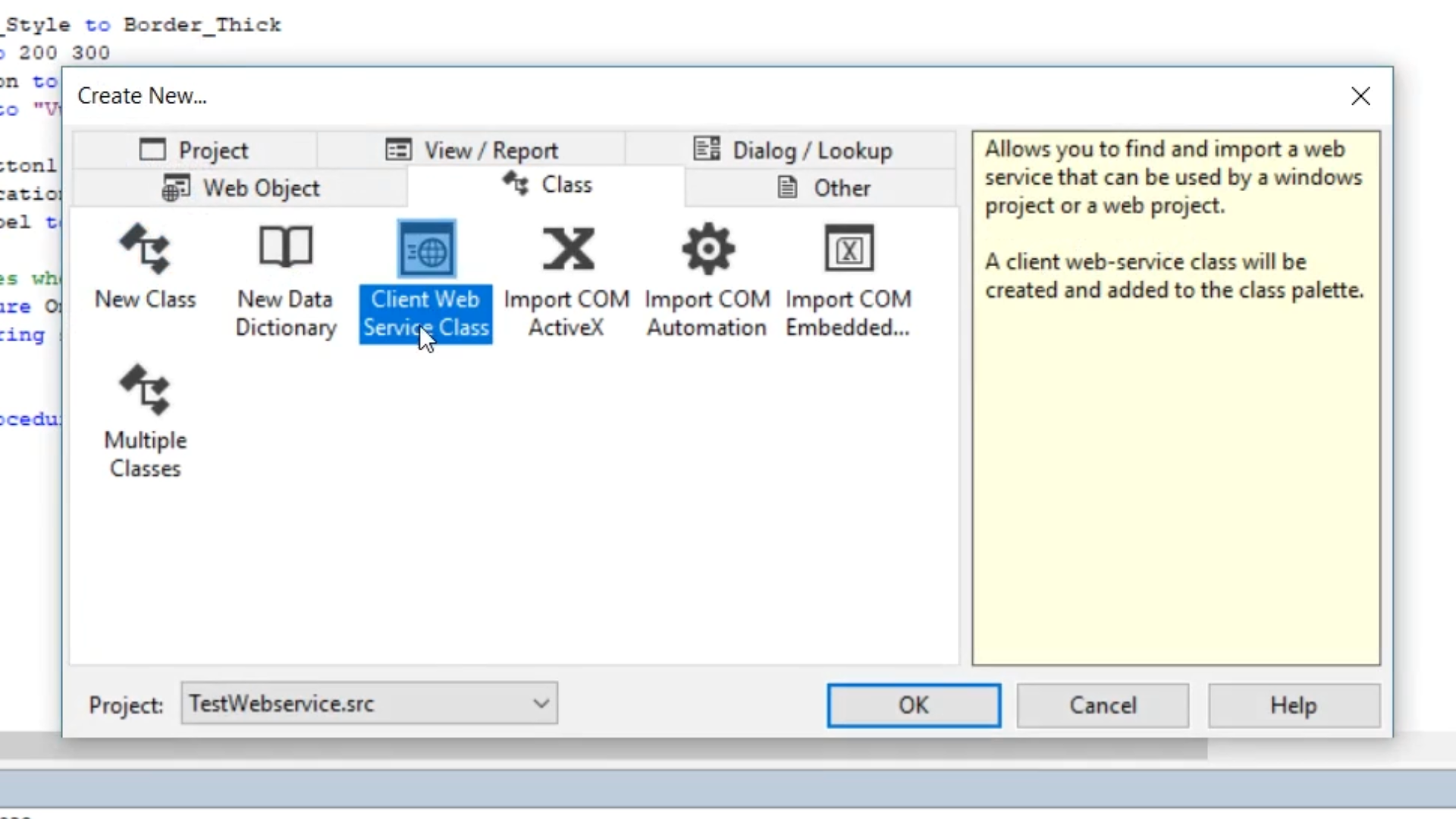Open Help for this dialog
This screenshot has width=1456, height=819.
coord(1294,706)
